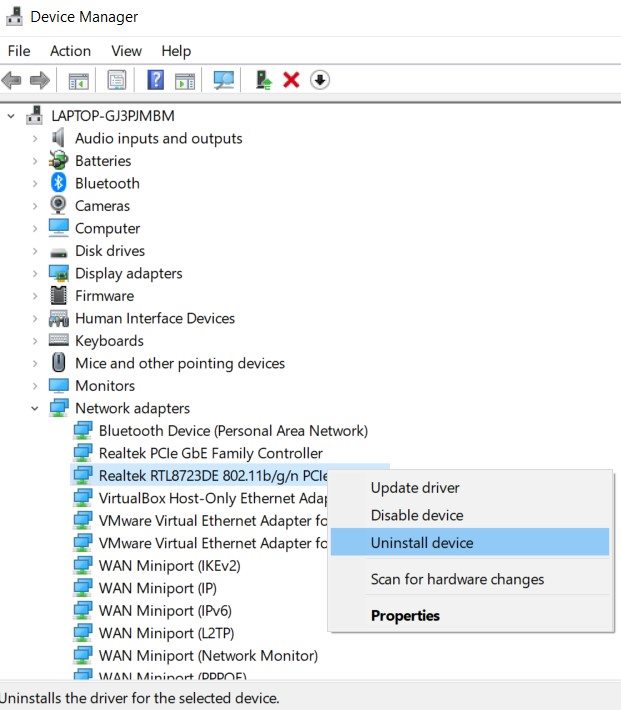Expand the Keyboards category chevron
The image size is (621, 710).
coord(35,341)
